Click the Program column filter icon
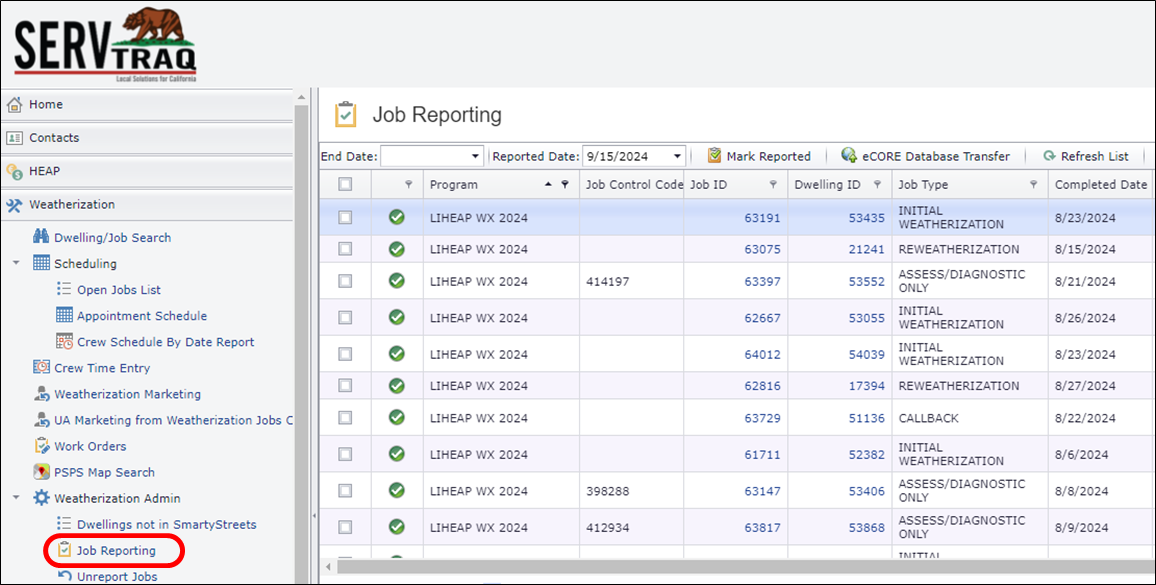The image size is (1156, 585). click(565, 184)
